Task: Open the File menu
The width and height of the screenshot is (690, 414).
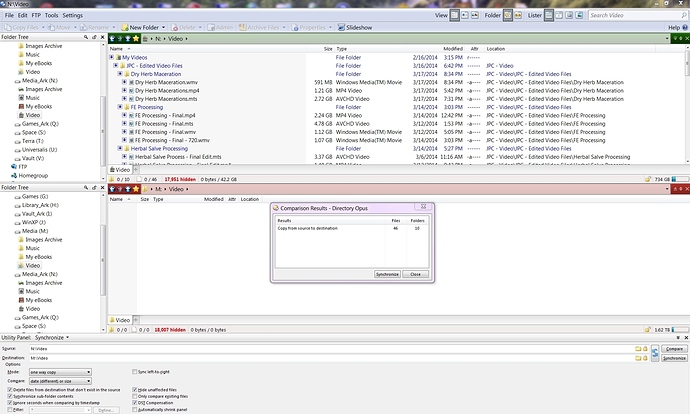Action: point(9,15)
